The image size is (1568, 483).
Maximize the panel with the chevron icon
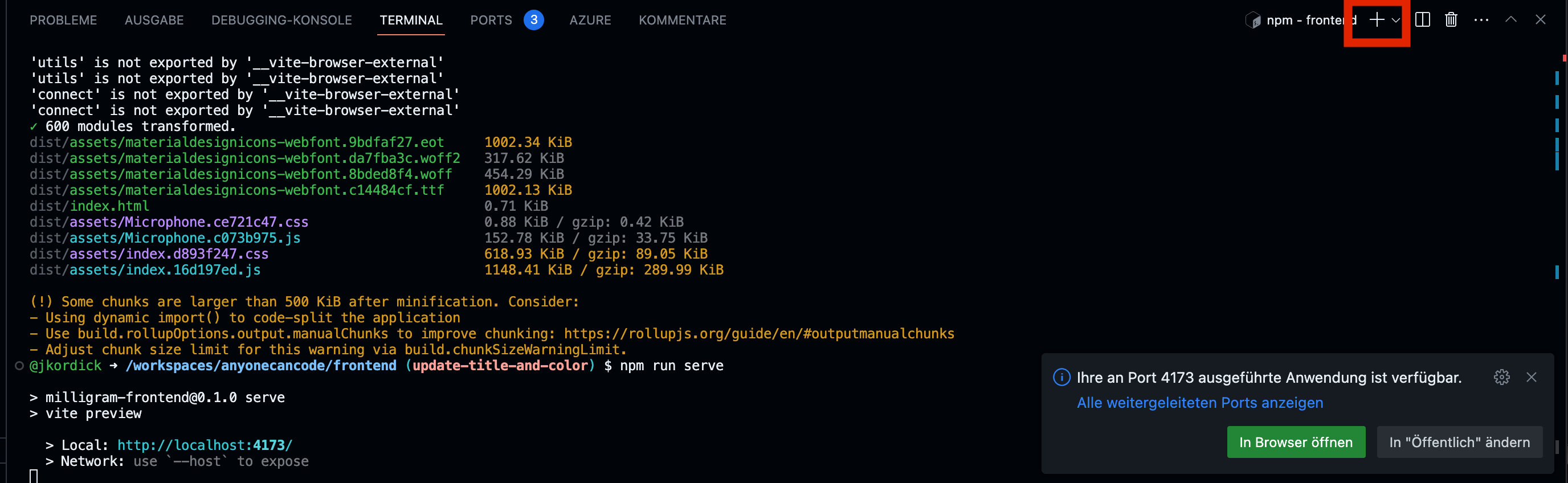click(x=1511, y=20)
